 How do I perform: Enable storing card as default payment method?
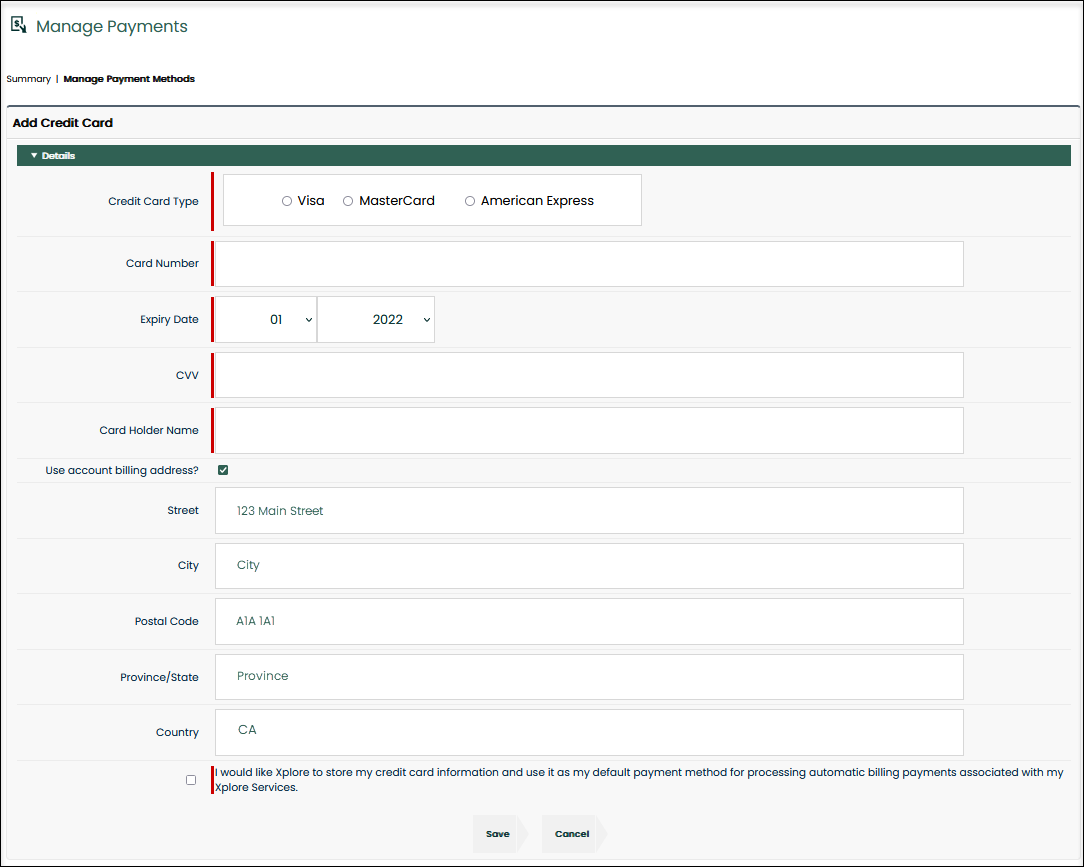tap(191, 780)
